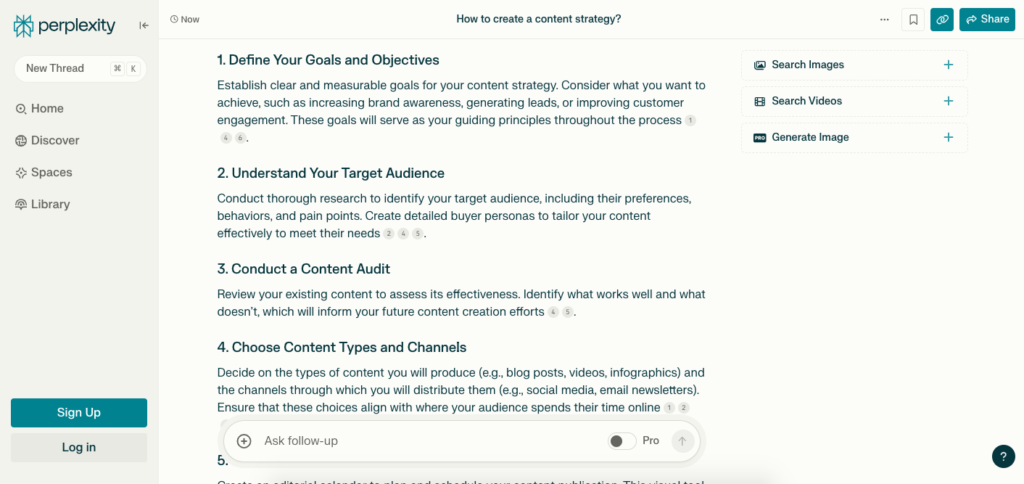
Task: Bookmark this thread
Action: click(913, 19)
